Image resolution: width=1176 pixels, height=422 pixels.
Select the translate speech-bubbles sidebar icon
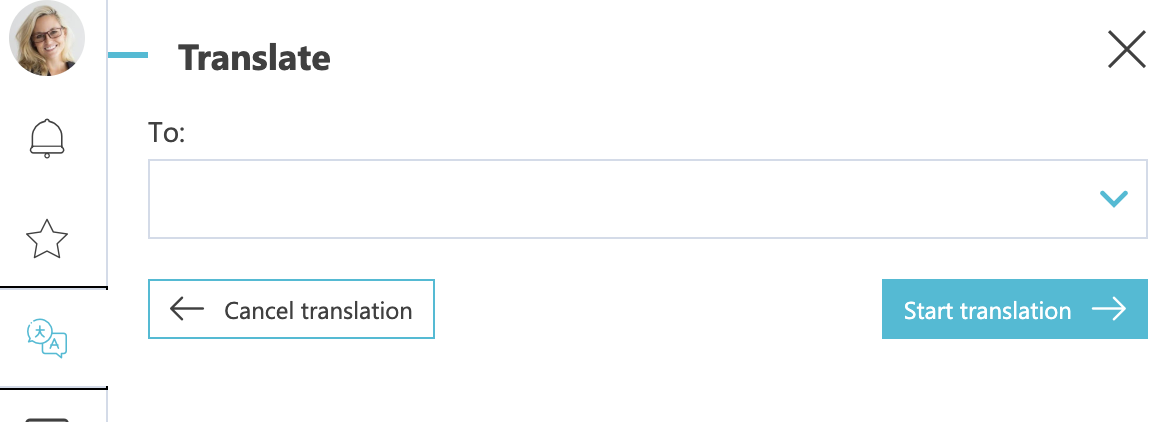[46, 338]
